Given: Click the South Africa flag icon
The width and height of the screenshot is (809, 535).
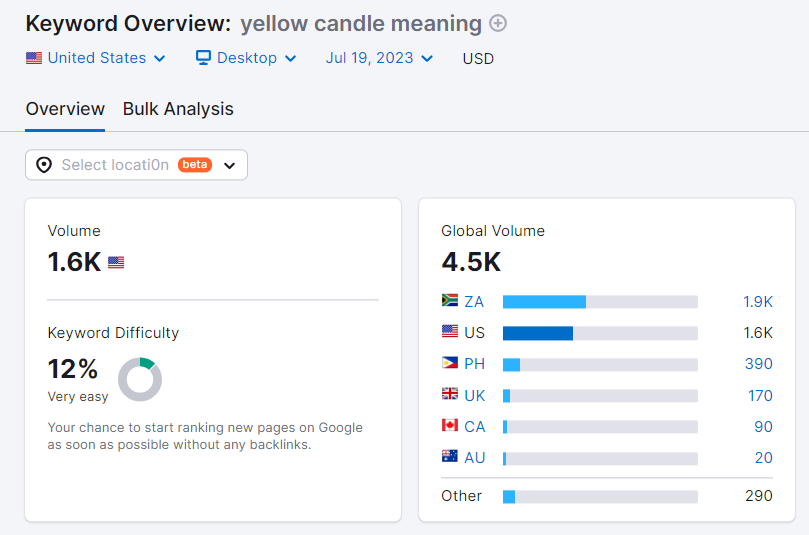Looking at the screenshot, I should click(450, 300).
